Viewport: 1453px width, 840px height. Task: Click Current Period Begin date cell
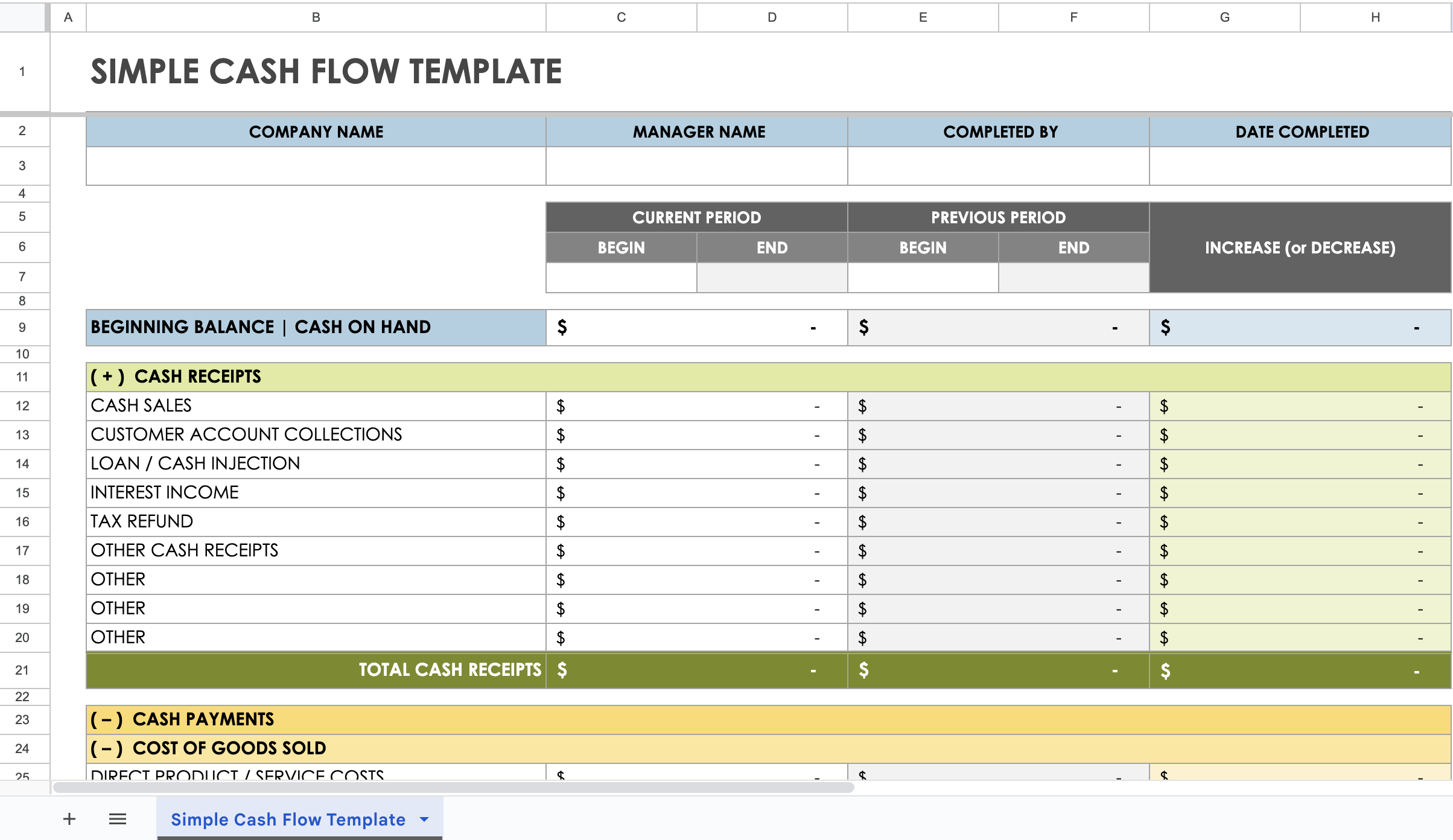[x=621, y=278]
